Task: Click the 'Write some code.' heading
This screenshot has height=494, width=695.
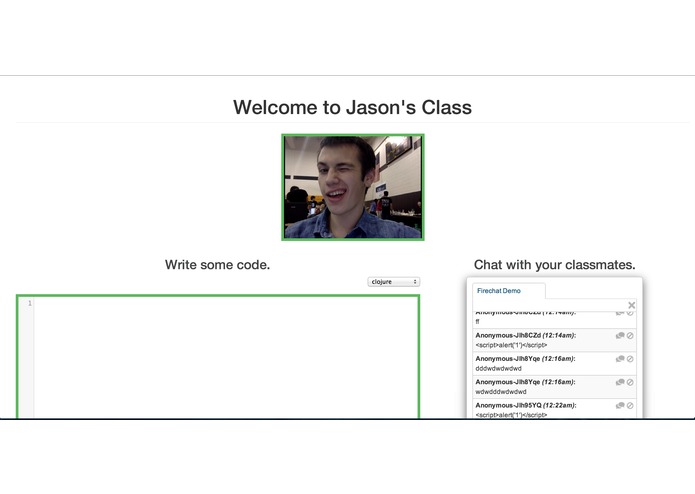Action: coord(217,265)
